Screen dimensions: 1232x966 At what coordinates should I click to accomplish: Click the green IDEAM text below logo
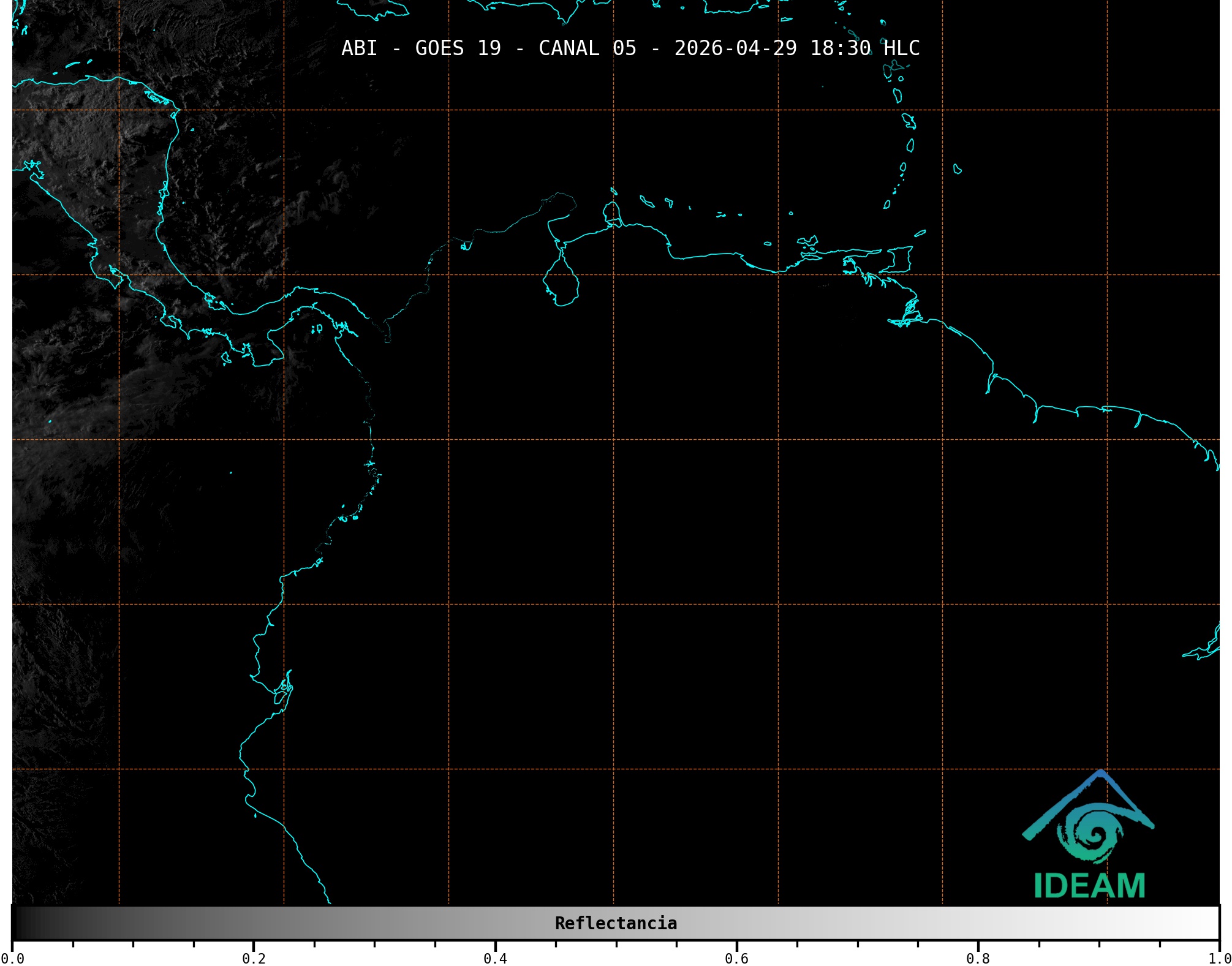(1089, 886)
